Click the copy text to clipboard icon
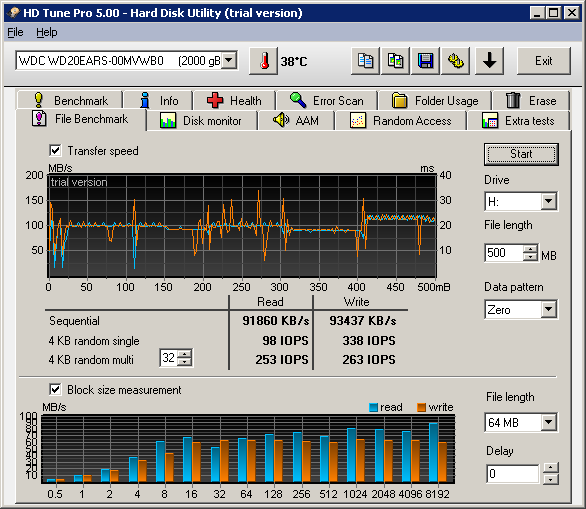 point(365,61)
